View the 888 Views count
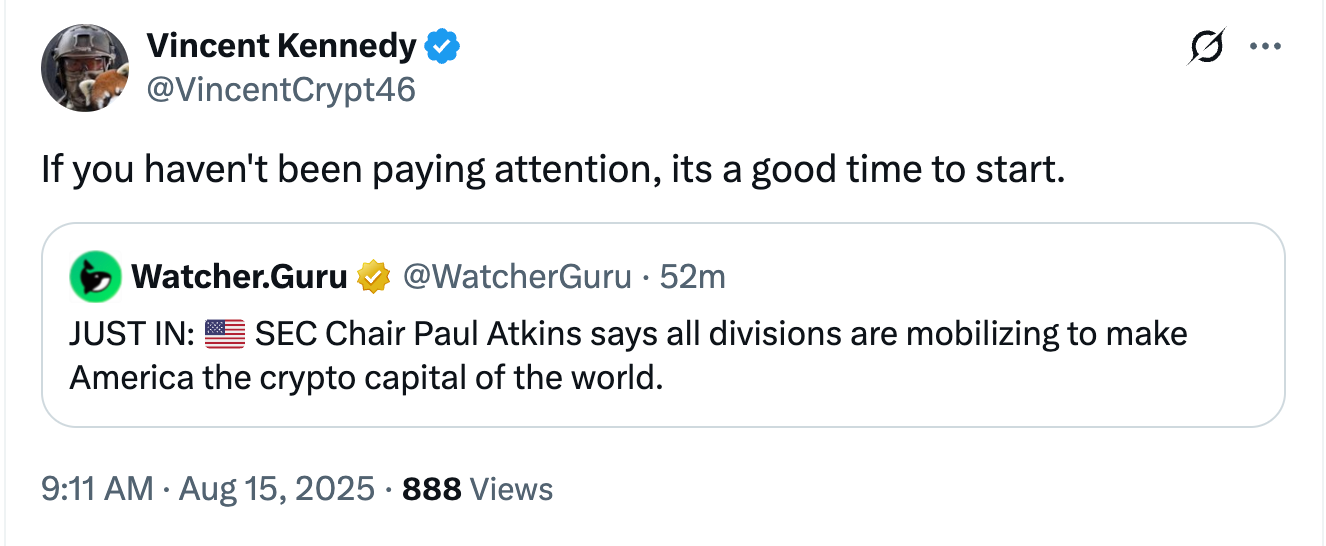 (x=431, y=489)
